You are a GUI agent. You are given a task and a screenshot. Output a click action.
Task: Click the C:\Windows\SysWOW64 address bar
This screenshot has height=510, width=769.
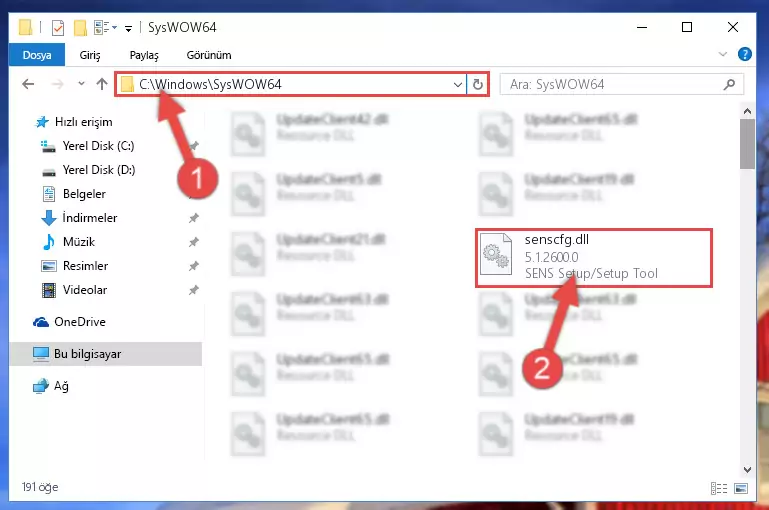click(292, 84)
